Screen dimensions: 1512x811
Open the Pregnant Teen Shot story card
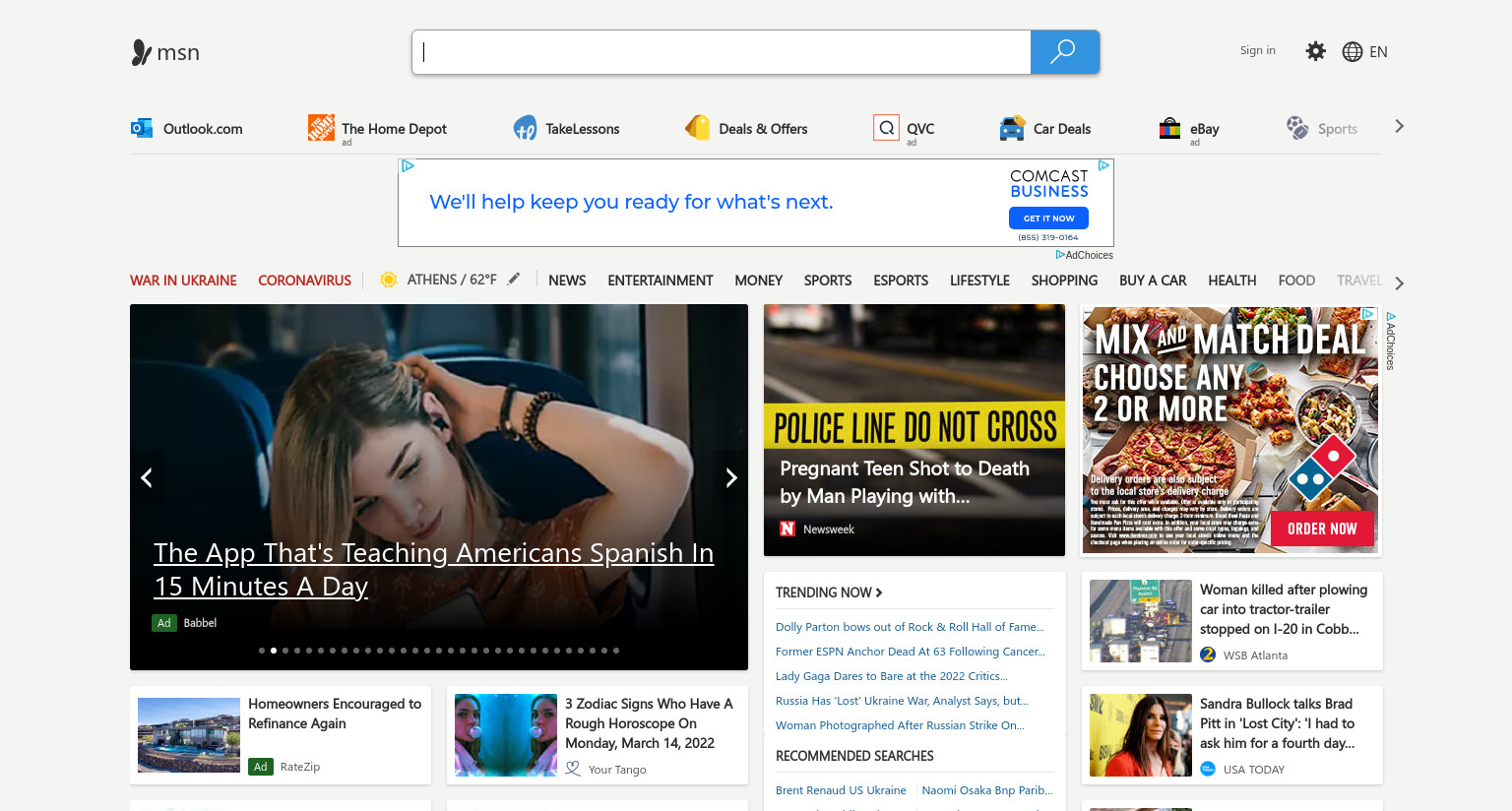point(914,430)
